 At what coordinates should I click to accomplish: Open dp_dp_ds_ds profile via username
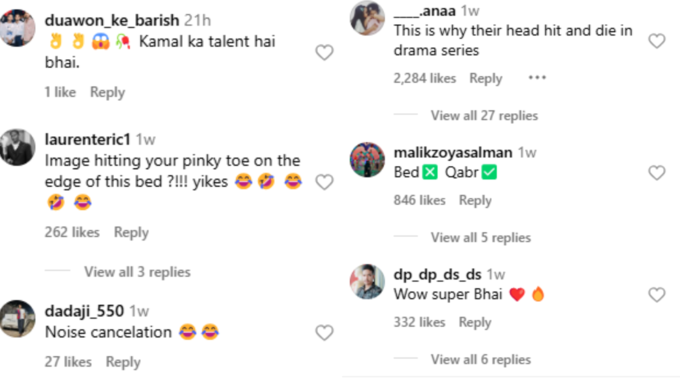pos(437,275)
